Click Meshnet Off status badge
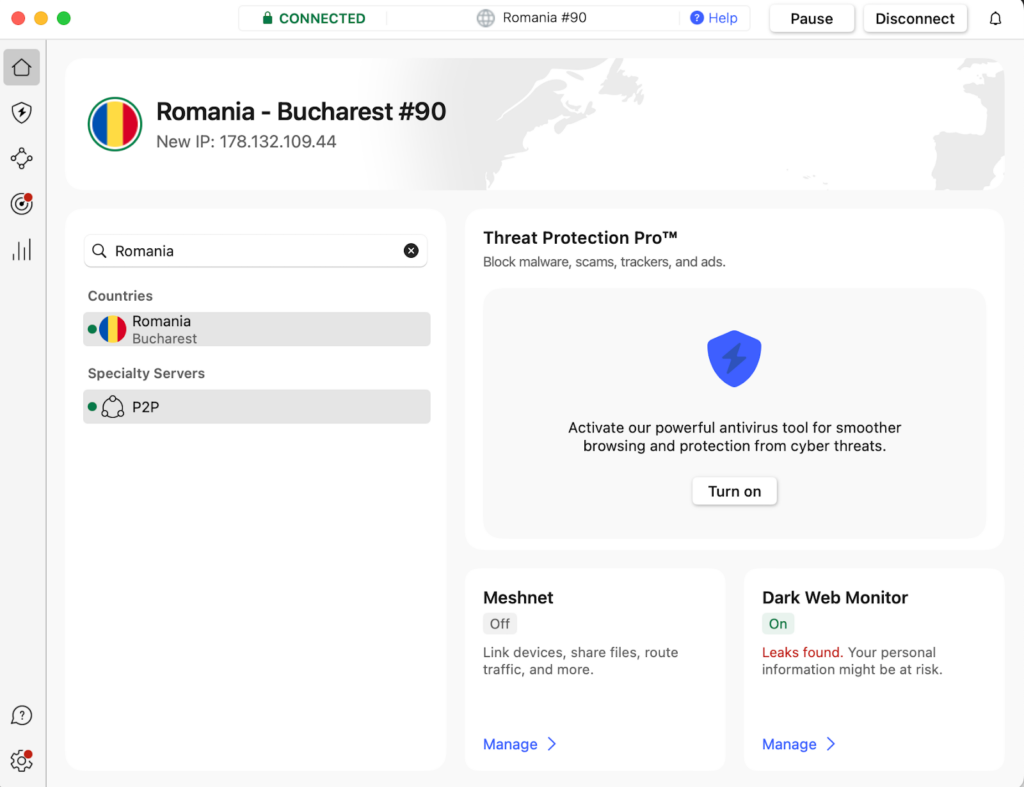 click(500, 624)
